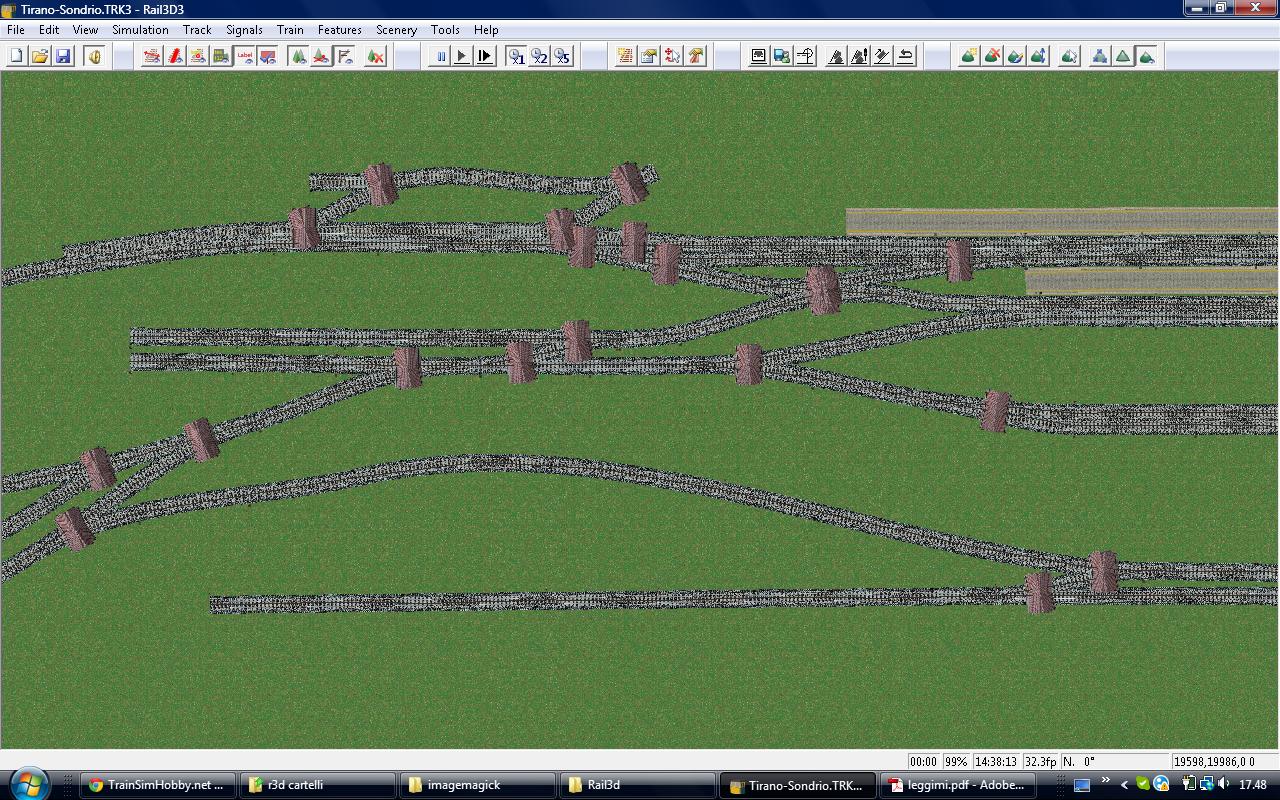The width and height of the screenshot is (1280, 800).
Task: Click the red arrows with cursor icon
Action: 672,56
